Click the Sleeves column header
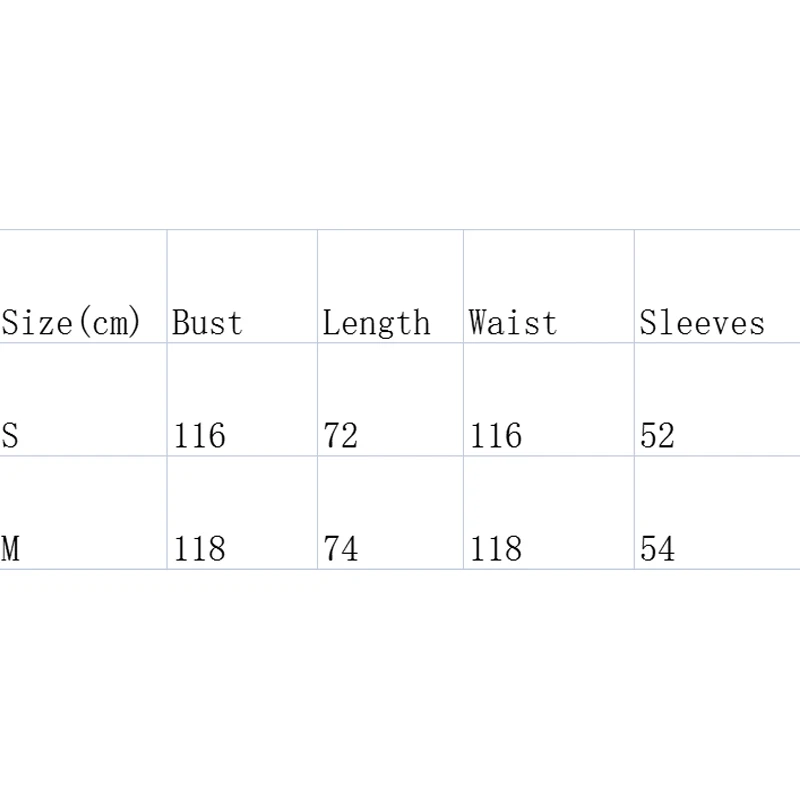 pyautogui.click(x=702, y=323)
